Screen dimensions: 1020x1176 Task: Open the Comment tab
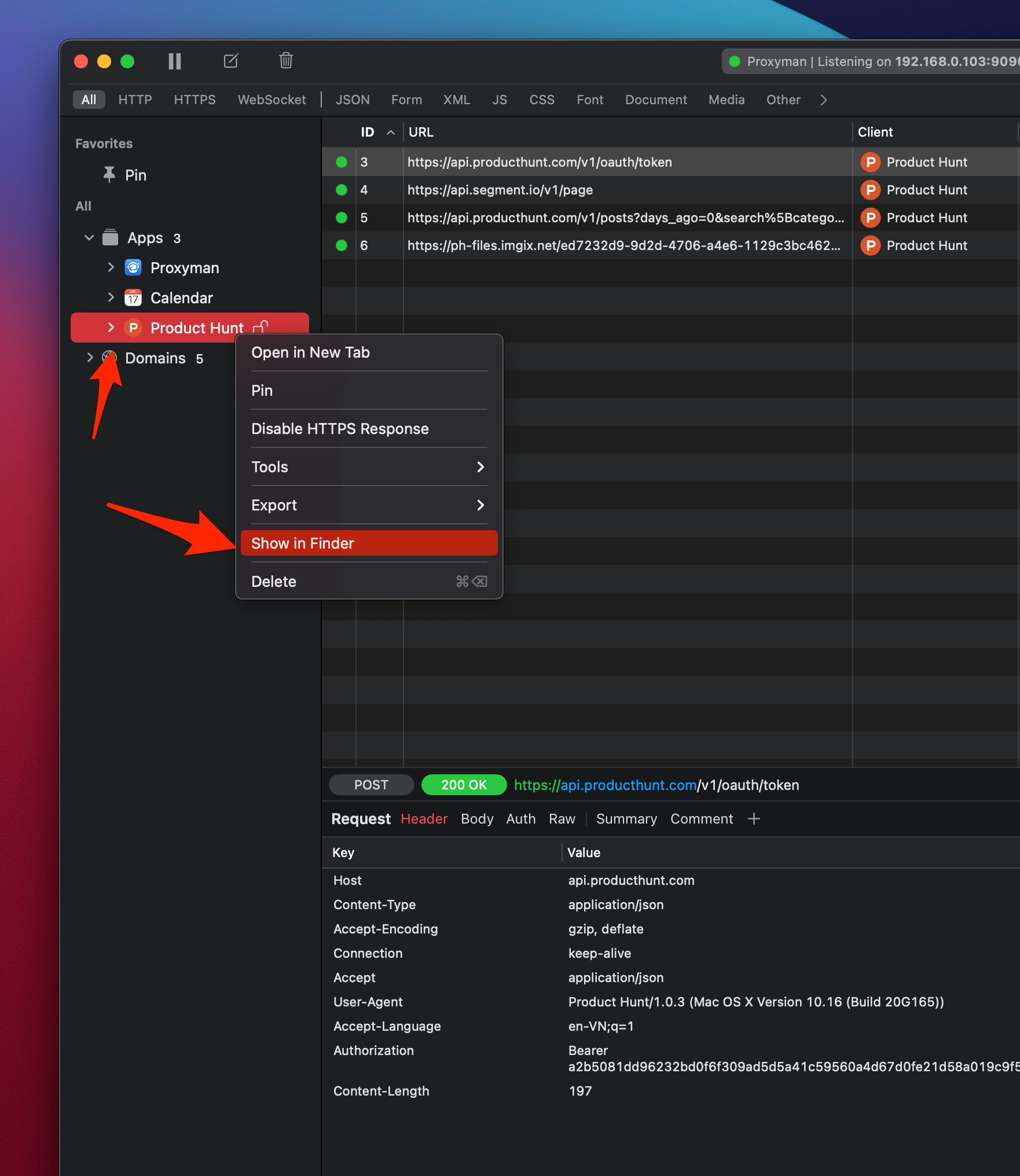(x=702, y=819)
